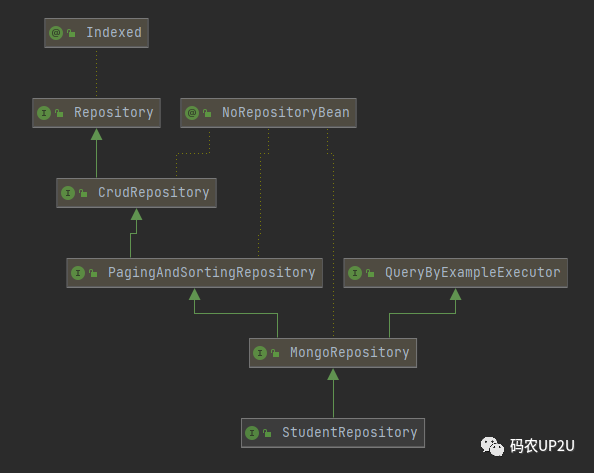The image size is (594, 473).
Task: Select the NoRepositoryBean node label
Action: click(286, 112)
